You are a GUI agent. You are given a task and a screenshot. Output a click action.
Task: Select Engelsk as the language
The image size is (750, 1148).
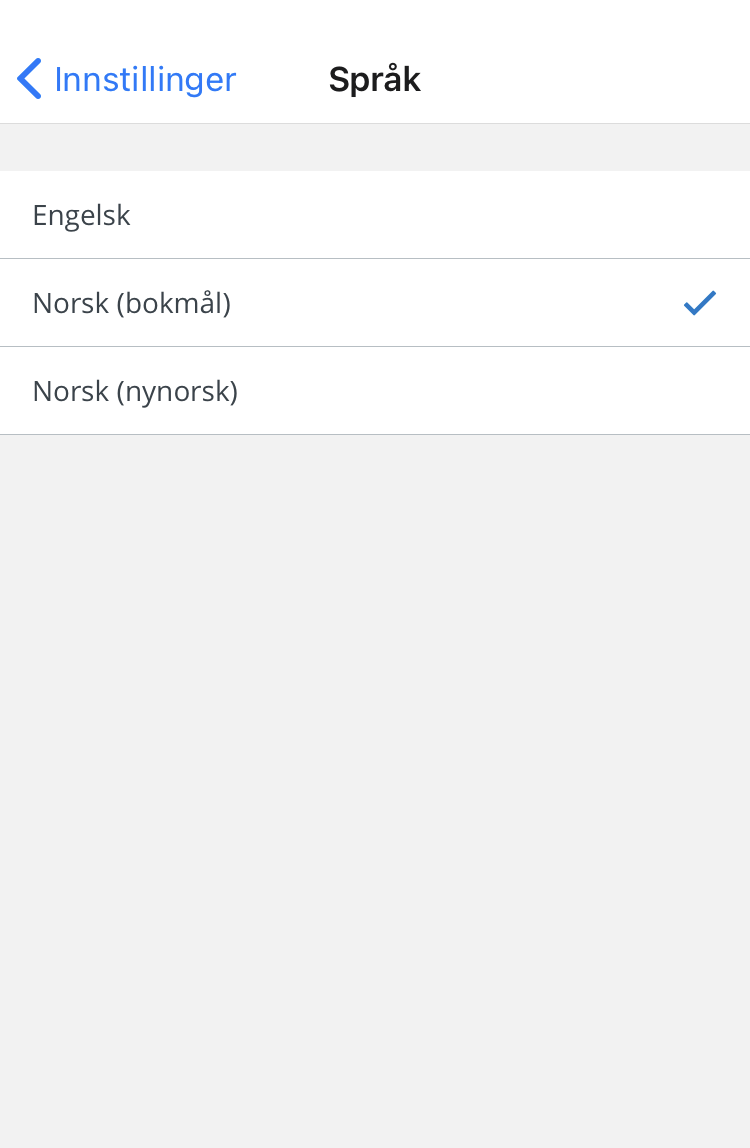(375, 215)
